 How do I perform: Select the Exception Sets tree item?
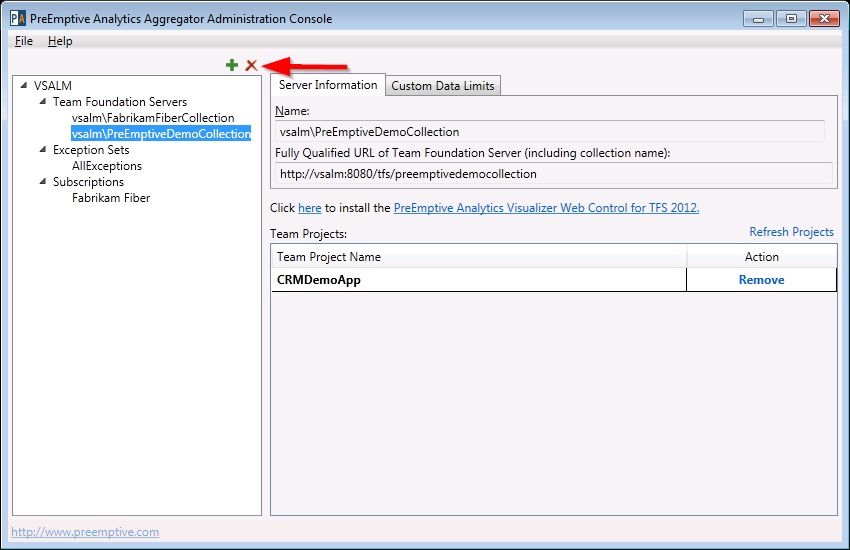[x=91, y=150]
